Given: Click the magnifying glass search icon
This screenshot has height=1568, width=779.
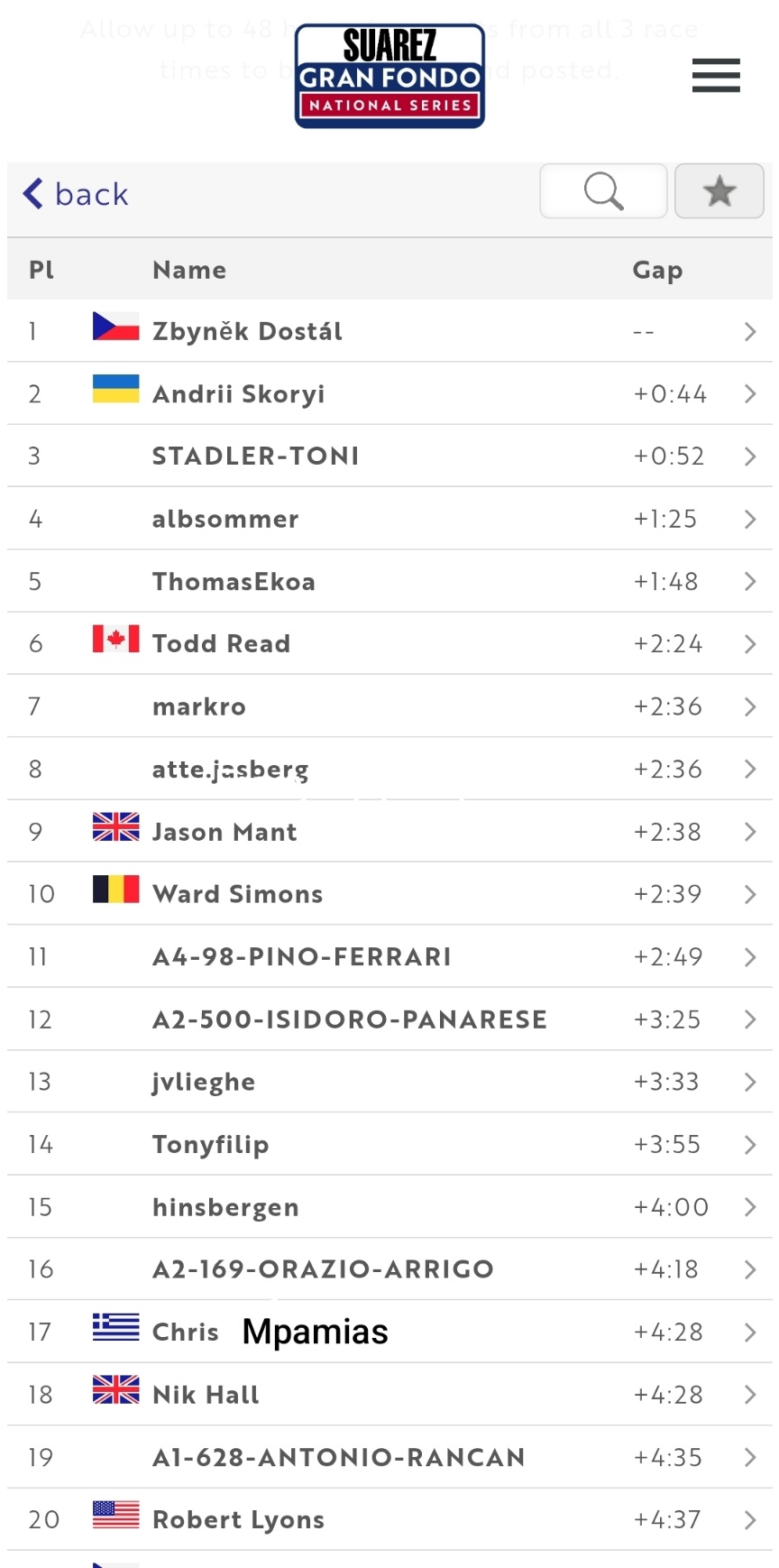Looking at the screenshot, I should [603, 191].
